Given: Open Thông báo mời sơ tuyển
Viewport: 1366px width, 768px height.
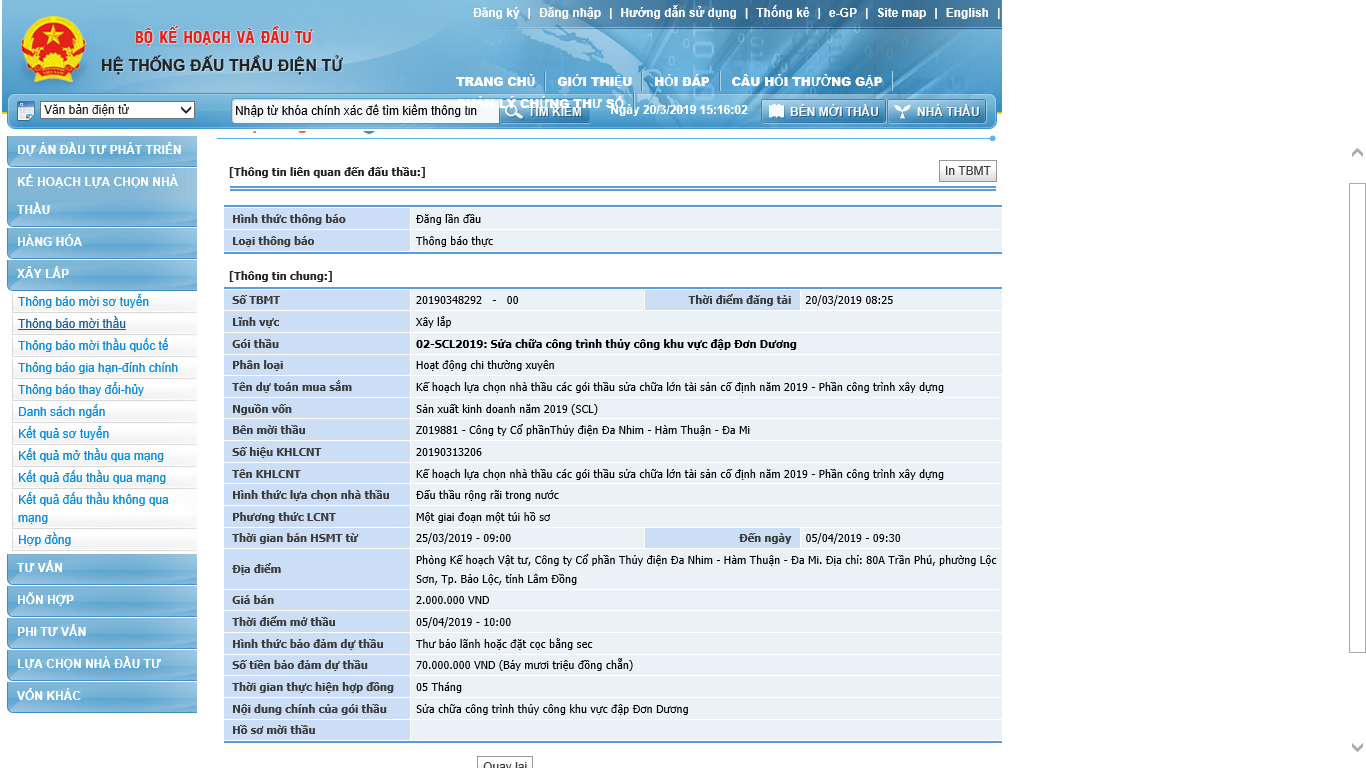Looking at the screenshot, I should point(83,302).
